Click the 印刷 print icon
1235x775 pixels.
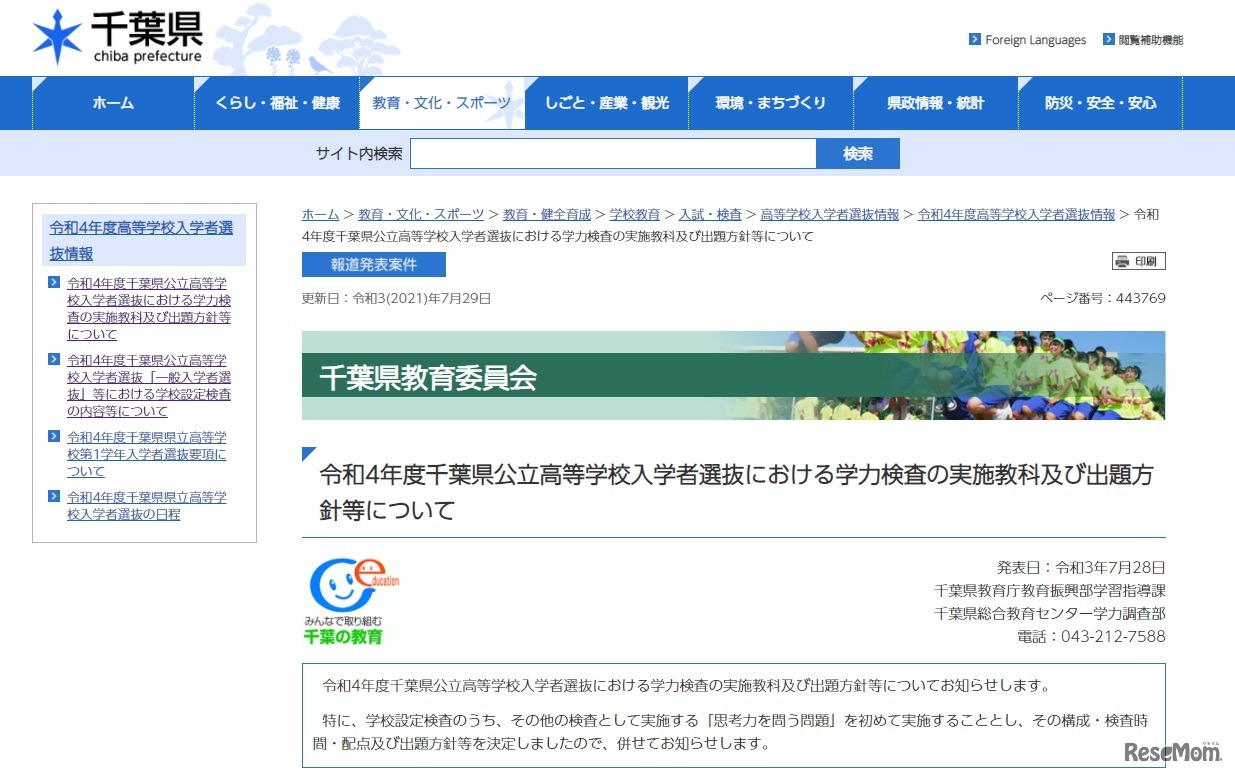pyautogui.click(x=1138, y=260)
